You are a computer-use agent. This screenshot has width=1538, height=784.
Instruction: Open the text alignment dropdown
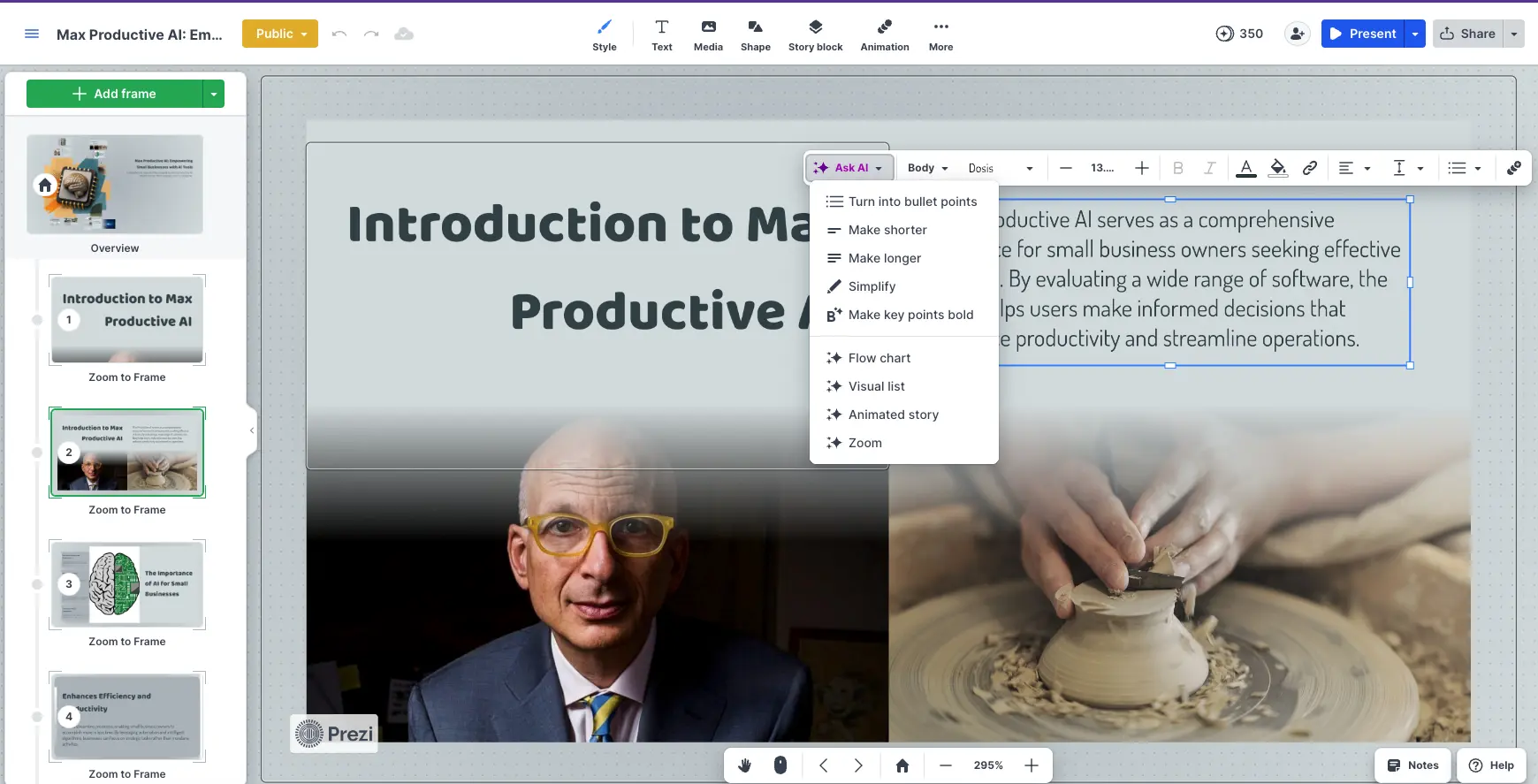[1354, 168]
